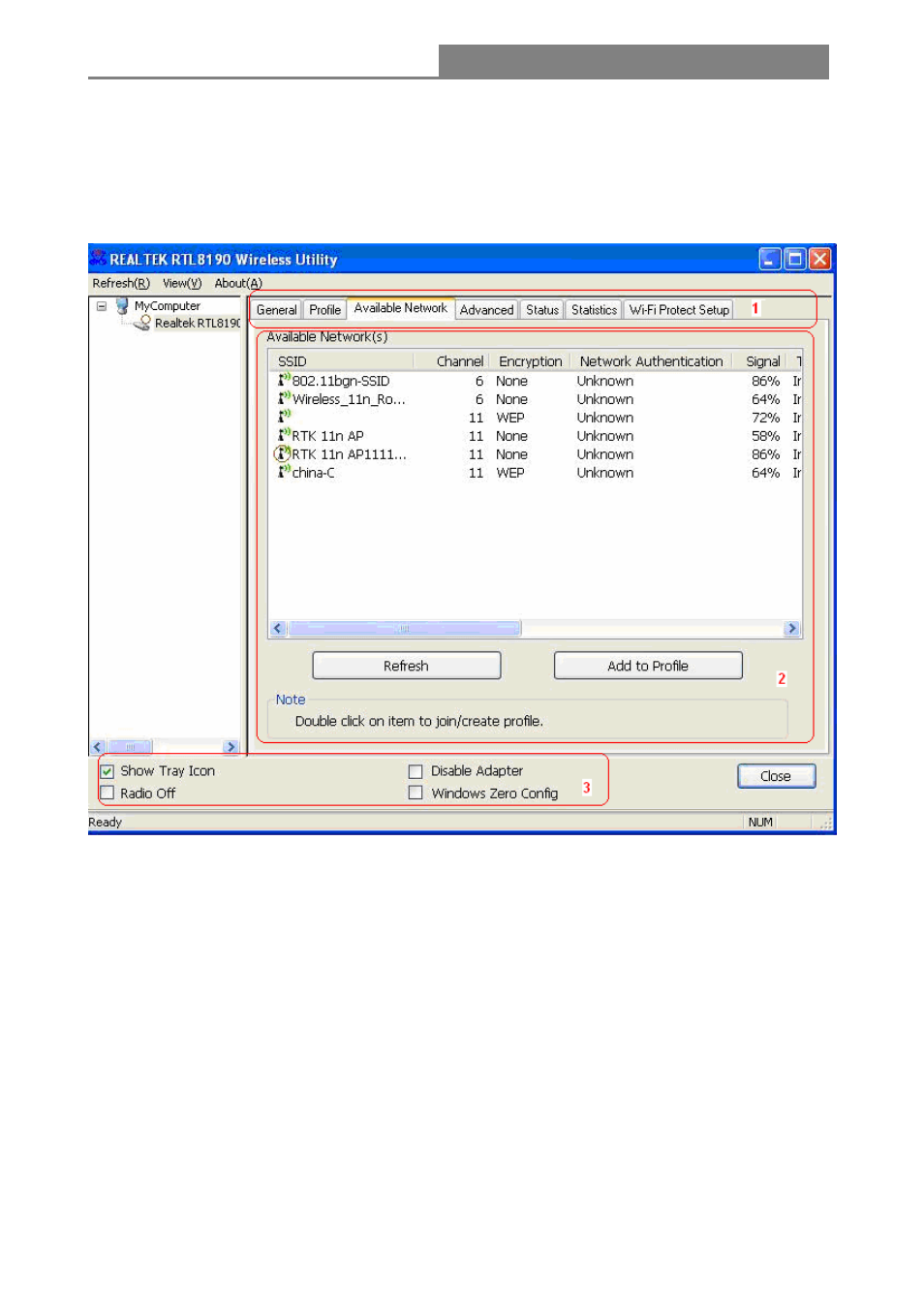924x1308 pixels.
Task: Select MyComputer label in the tree
Action: click(x=168, y=306)
